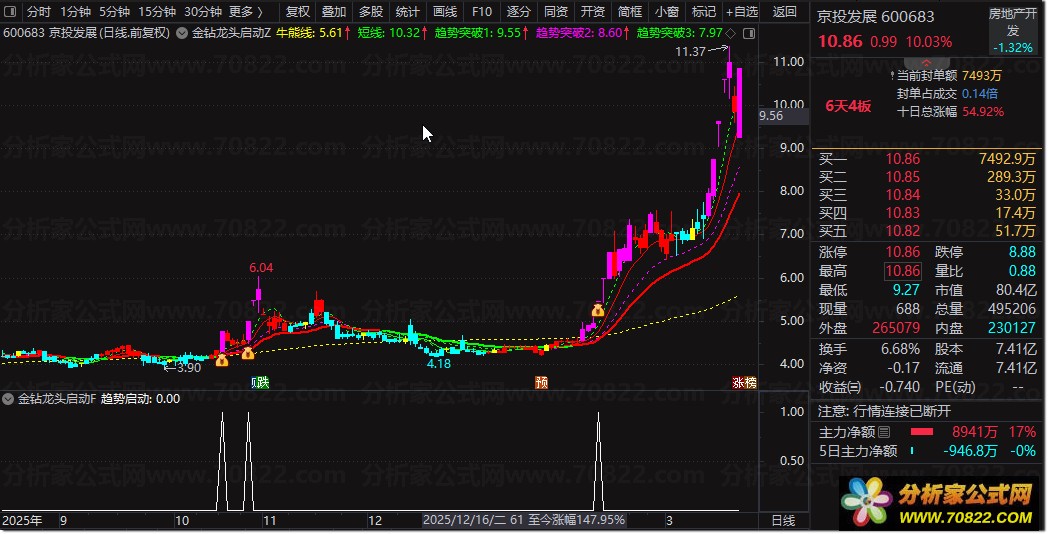Click the 买五 bid row

[927, 231]
